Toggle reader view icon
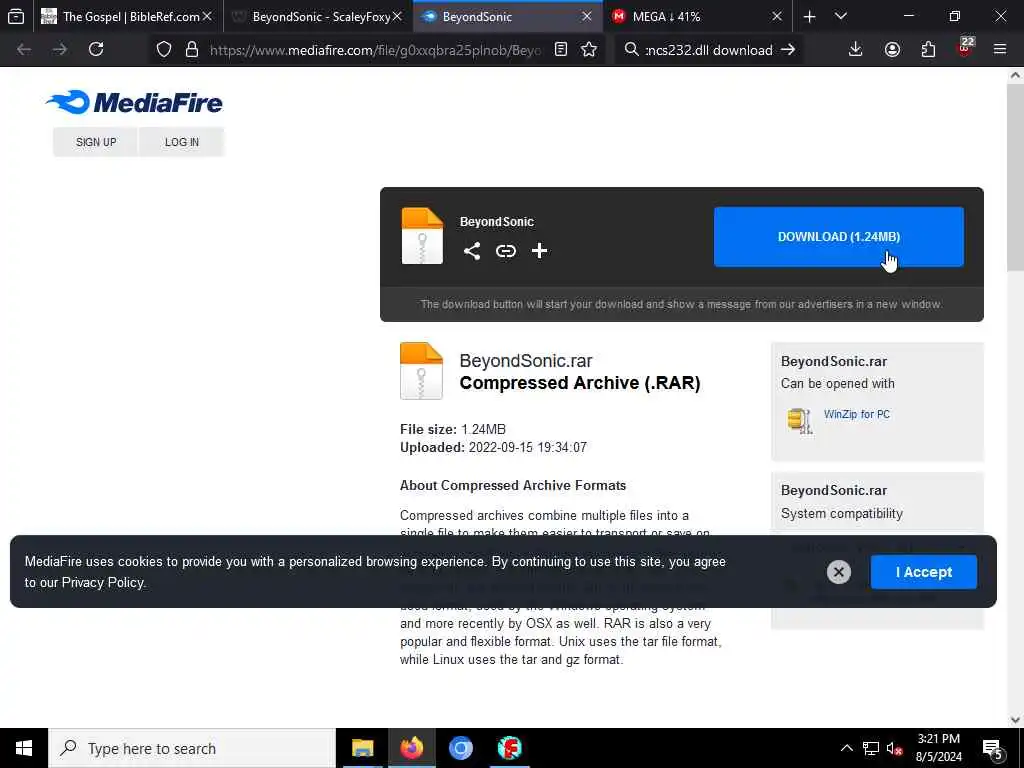 point(560,49)
